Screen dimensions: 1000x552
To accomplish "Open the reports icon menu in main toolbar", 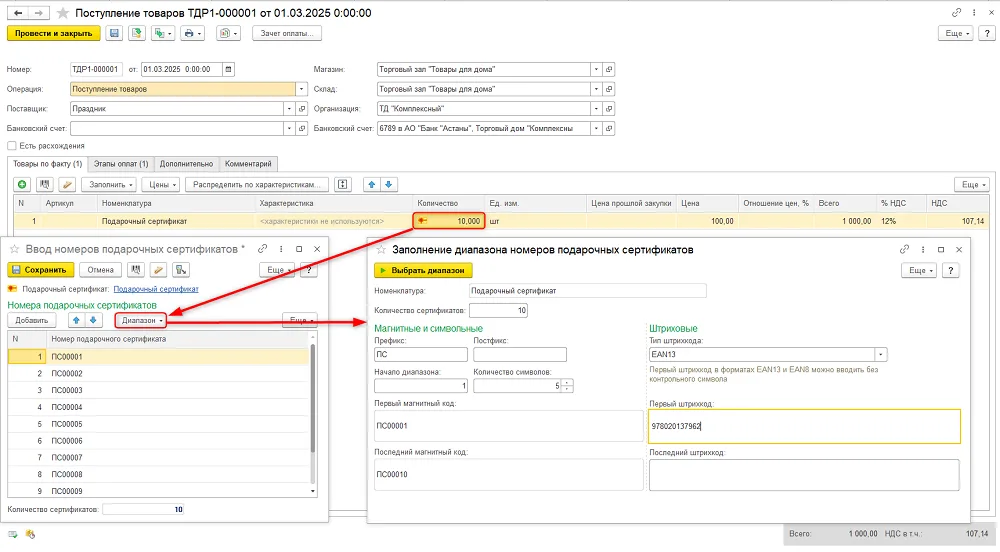I will point(228,33).
